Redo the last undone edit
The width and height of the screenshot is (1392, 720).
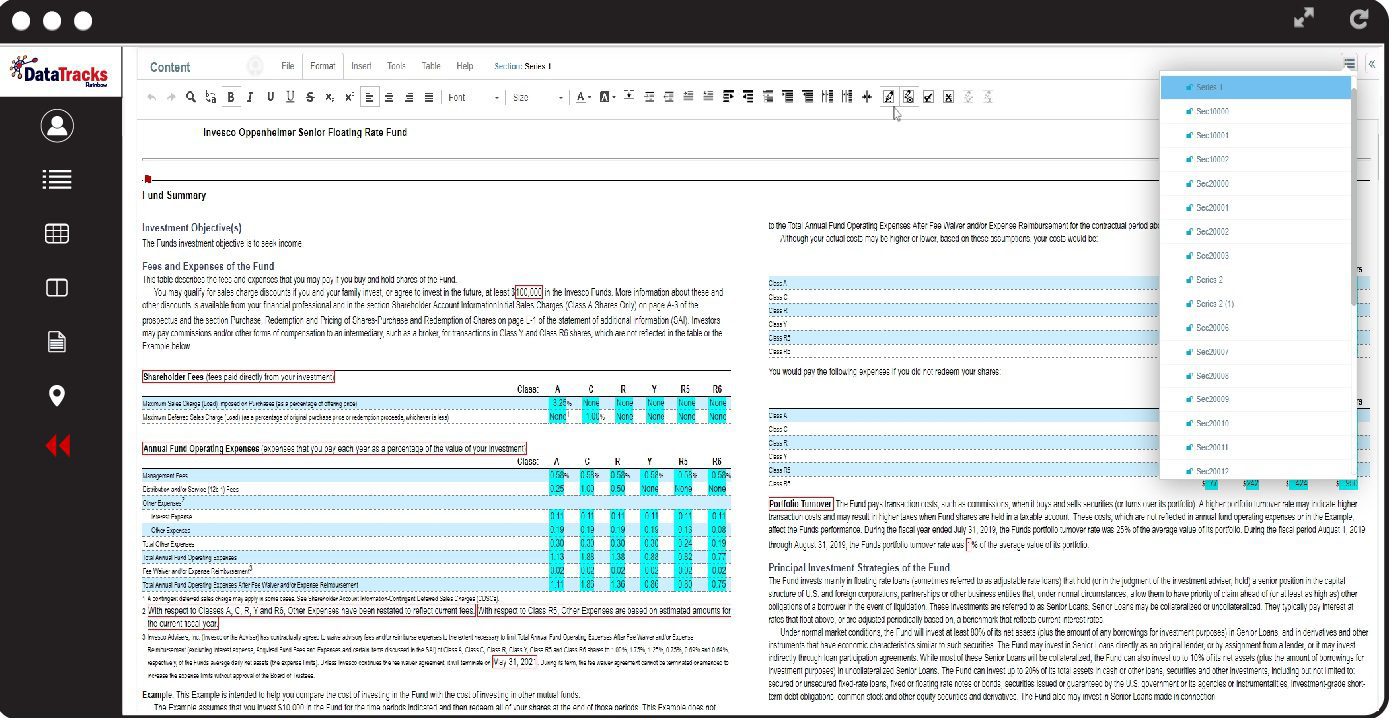coord(171,97)
